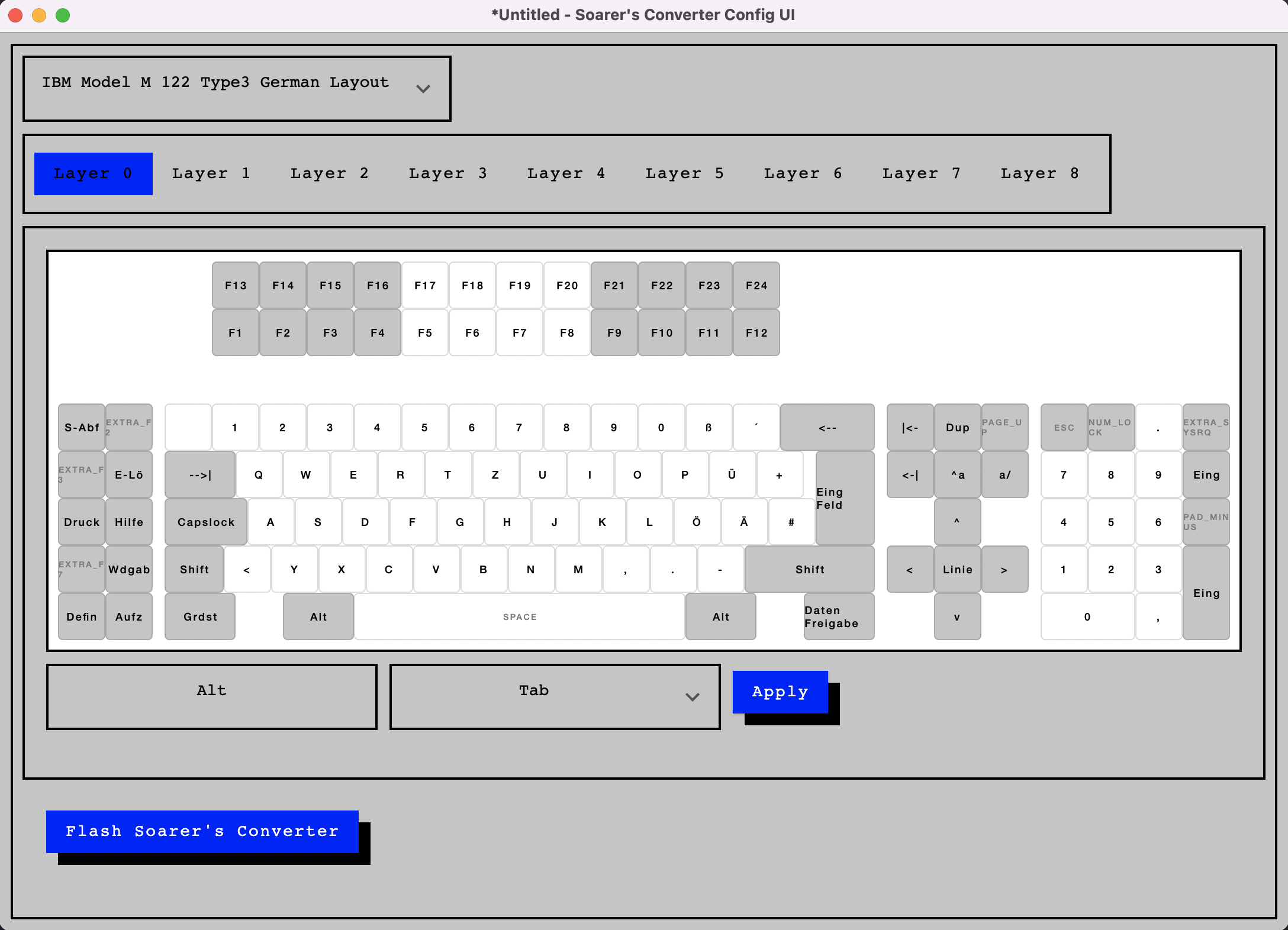Click the Daten Freigabe key
The height and width of the screenshot is (930, 1288).
(x=838, y=617)
